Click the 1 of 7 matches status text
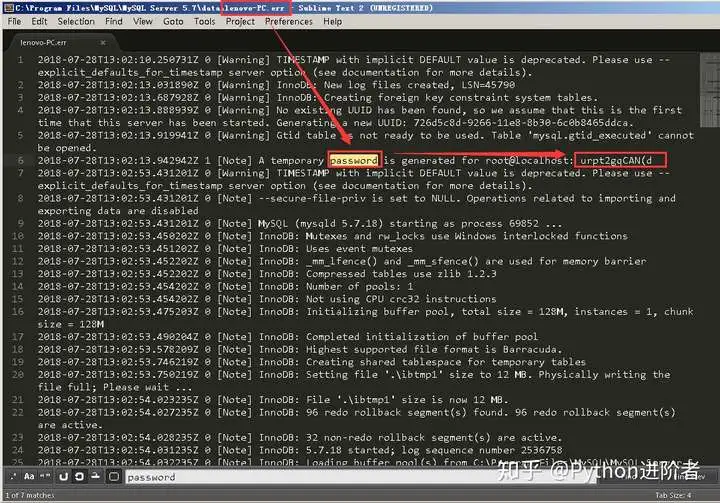 30,495
